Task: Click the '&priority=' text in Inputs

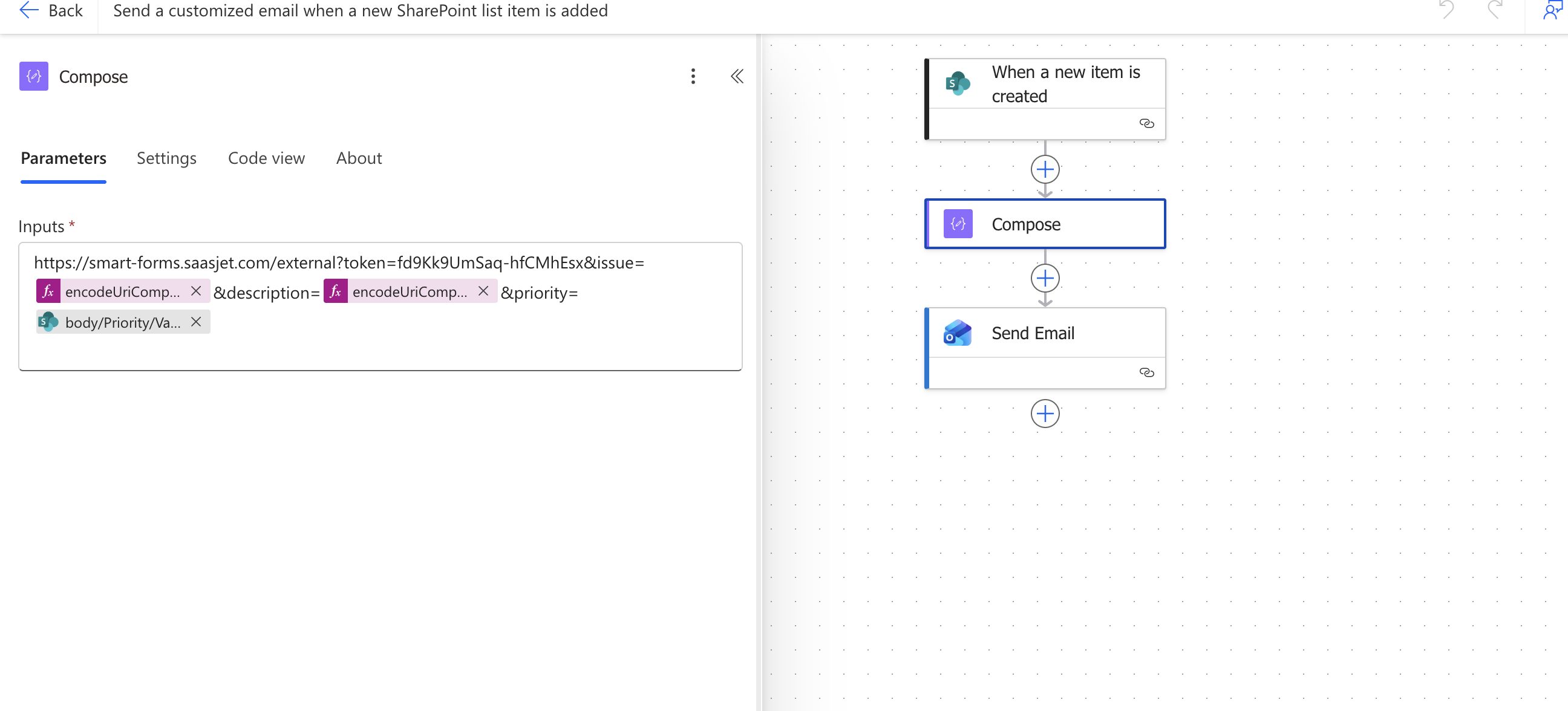Action: [x=538, y=293]
